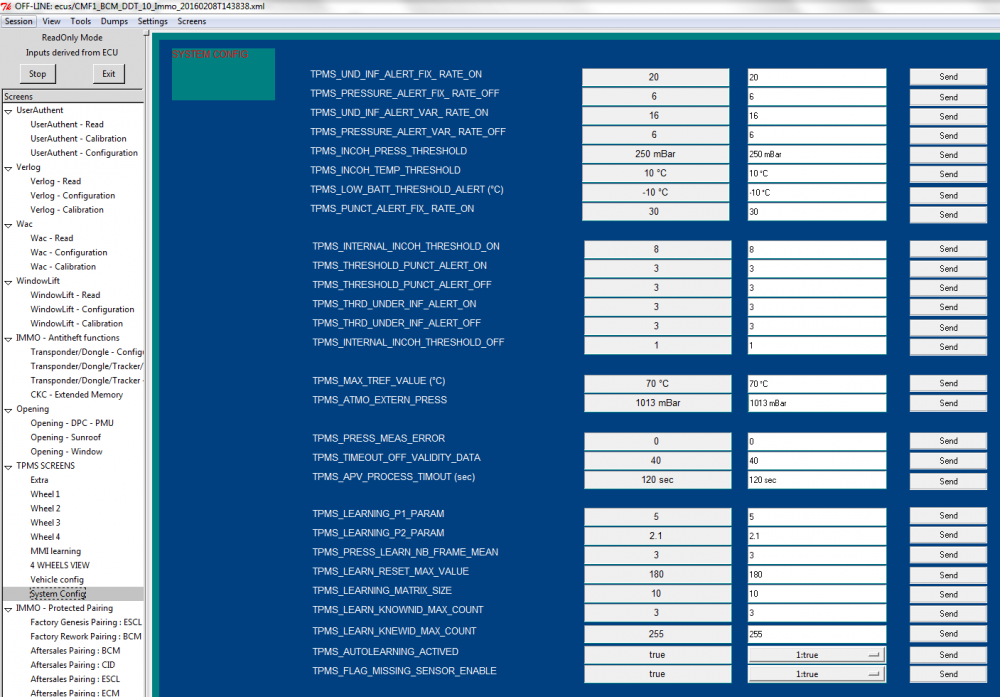Open Verlog - Configuration screen
This screenshot has height=697, width=1000.
point(73,196)
